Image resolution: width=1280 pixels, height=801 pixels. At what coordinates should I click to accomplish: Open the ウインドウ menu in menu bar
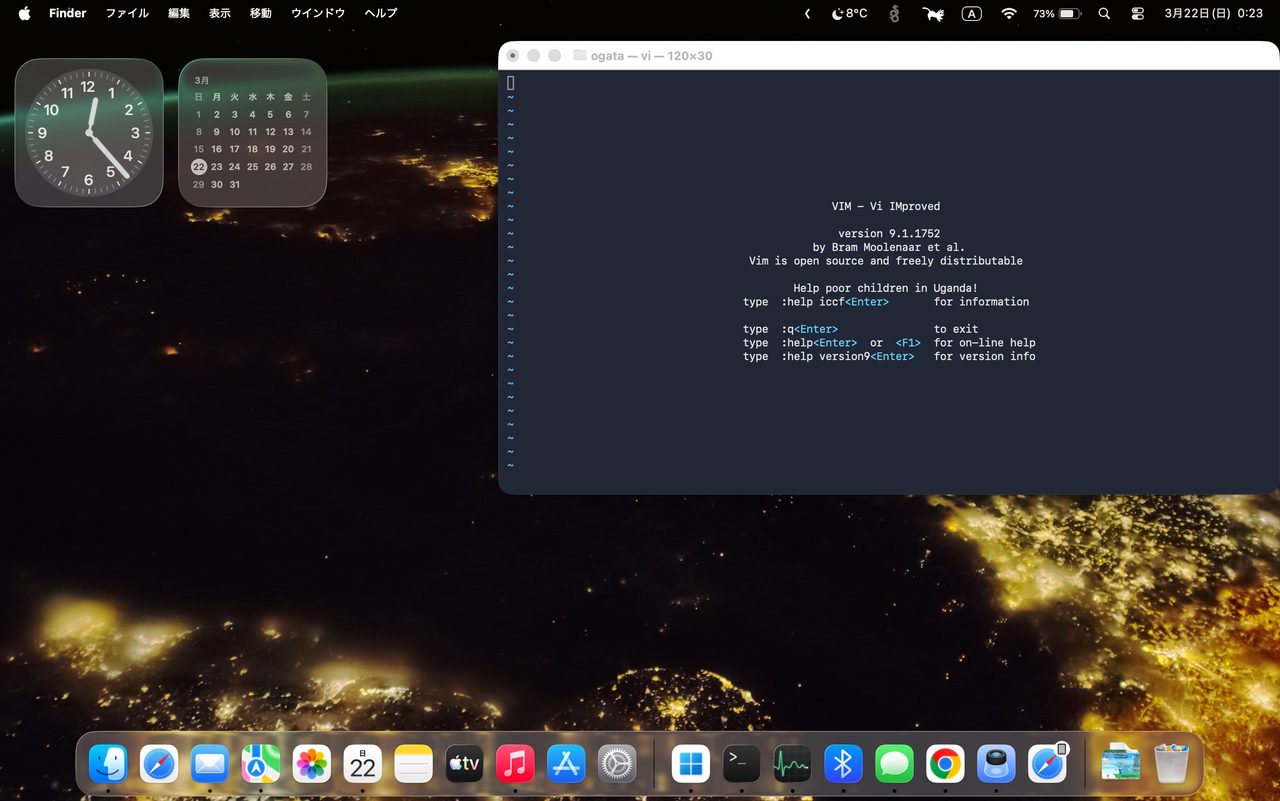click(318, 14)
